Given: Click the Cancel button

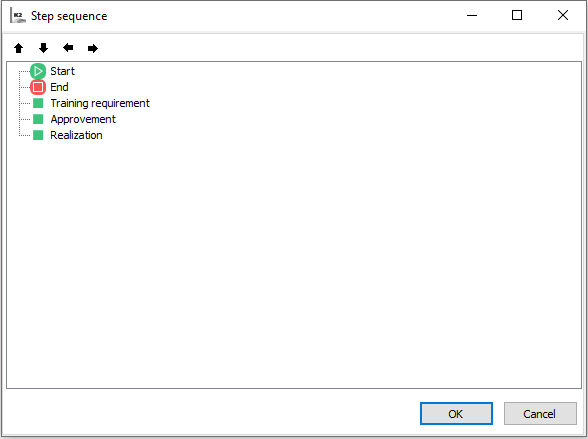Looking at the screenshot, I should click(x=540, y=414).
